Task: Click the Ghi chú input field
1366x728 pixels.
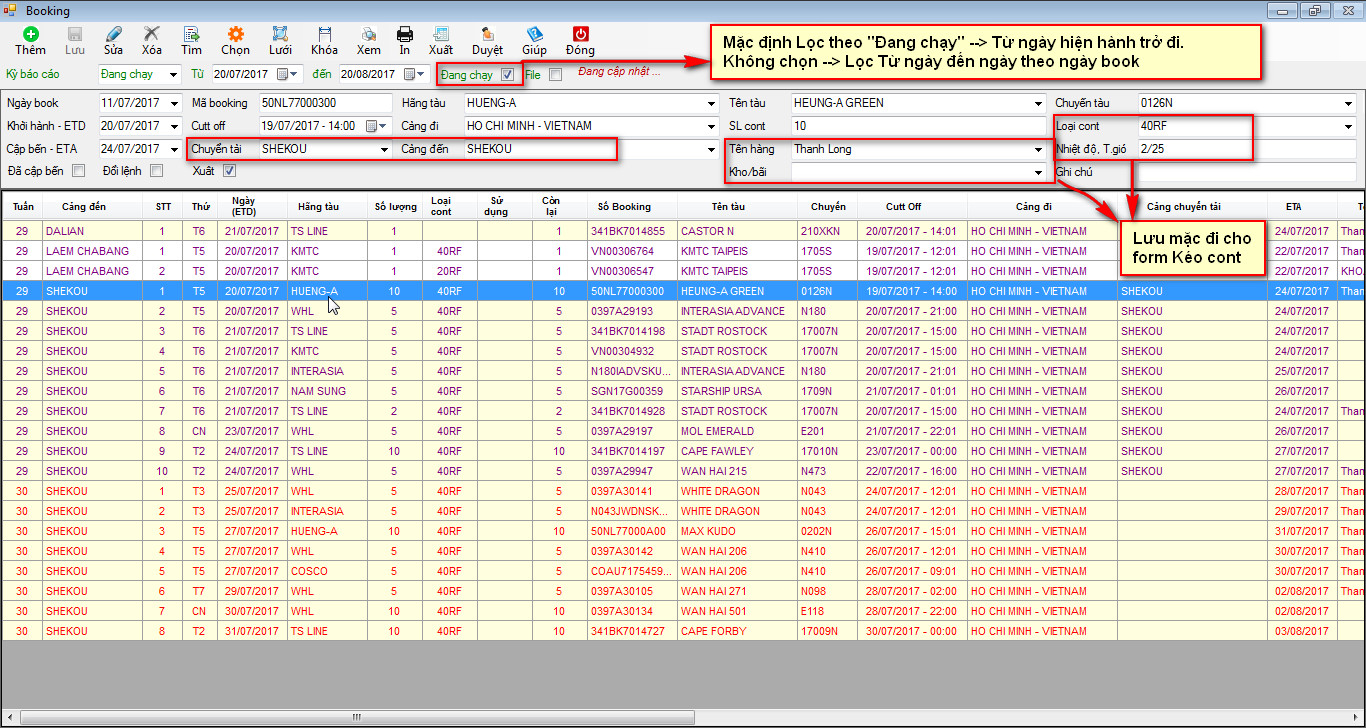Action: pyautogui.click(x=1247, y=172)
